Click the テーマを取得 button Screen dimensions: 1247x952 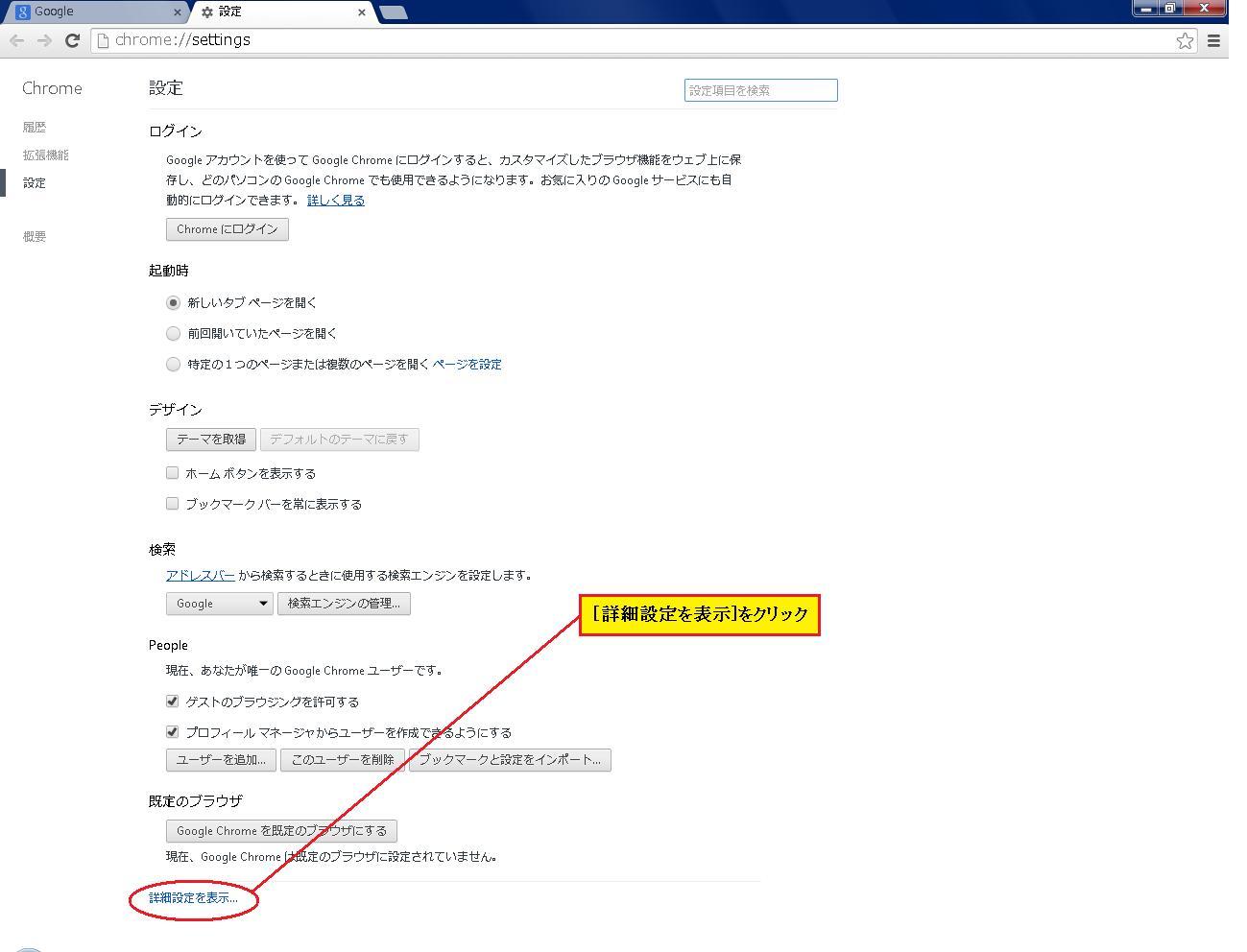click(x=211, y=440)
